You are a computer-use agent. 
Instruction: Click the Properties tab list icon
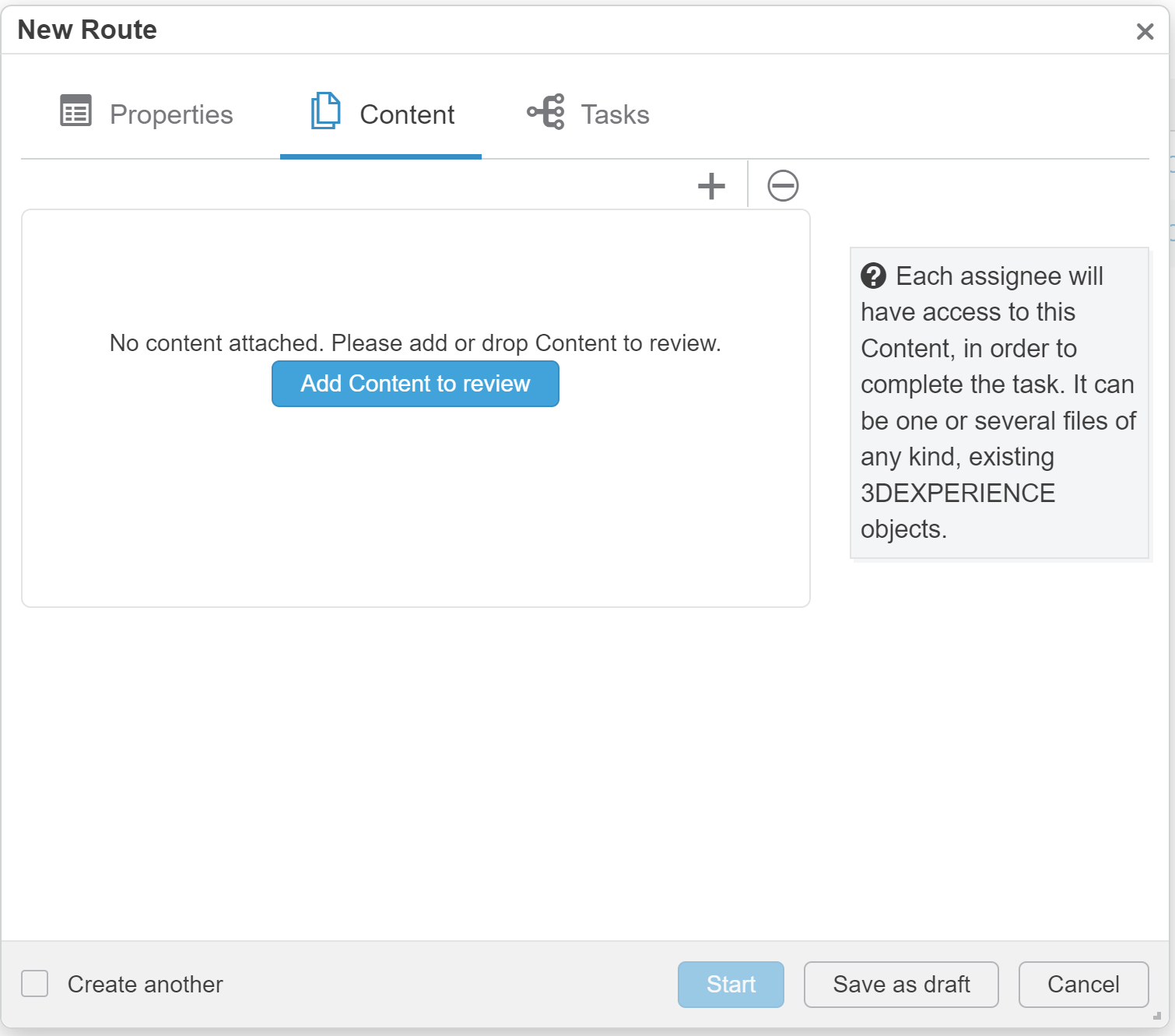(75, 111)
